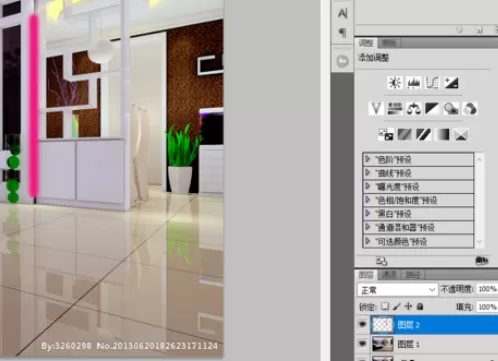This screenshot has width=498, height=361.
Task: Hide the 图层 2 layer via eye icon
Action: pos(362,324)
